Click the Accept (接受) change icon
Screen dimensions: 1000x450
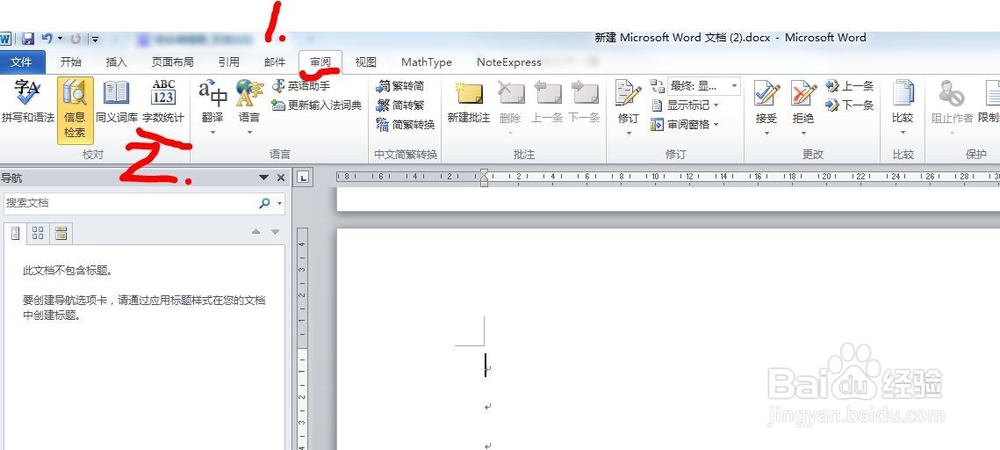(766, 93)
